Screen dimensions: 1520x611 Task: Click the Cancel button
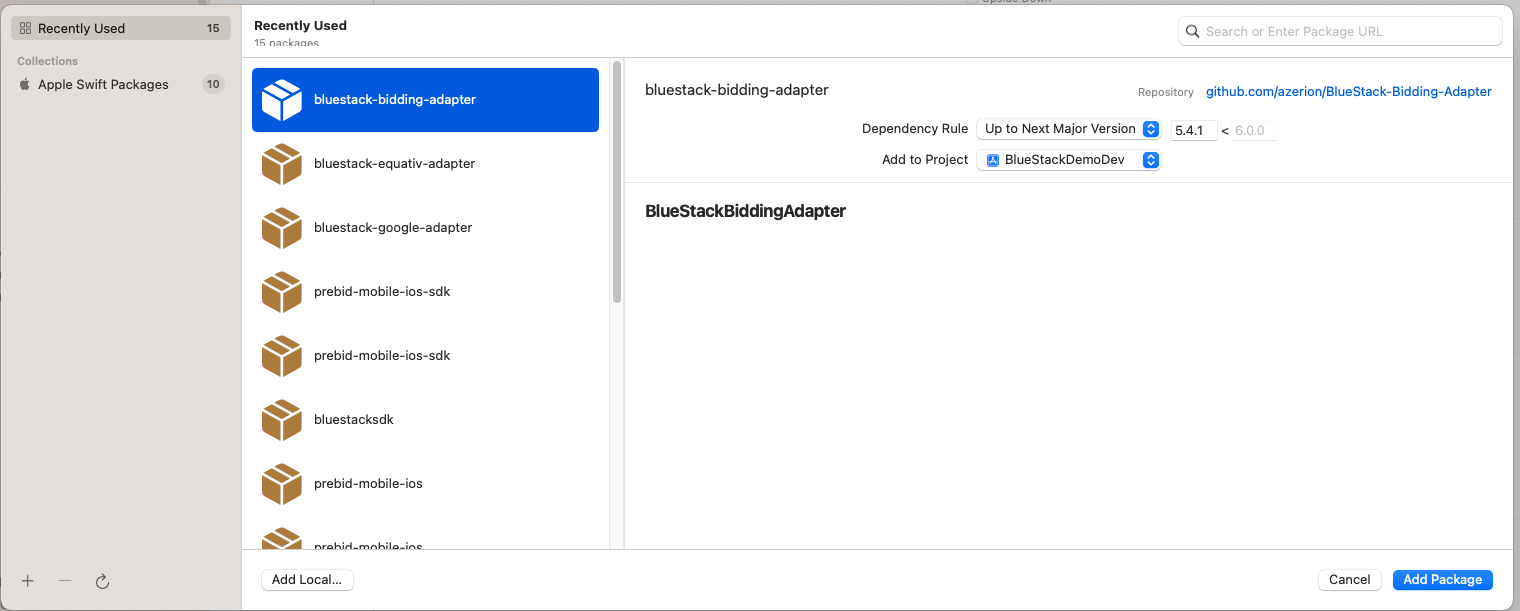pyautogui.click(x=1349, y=579)
